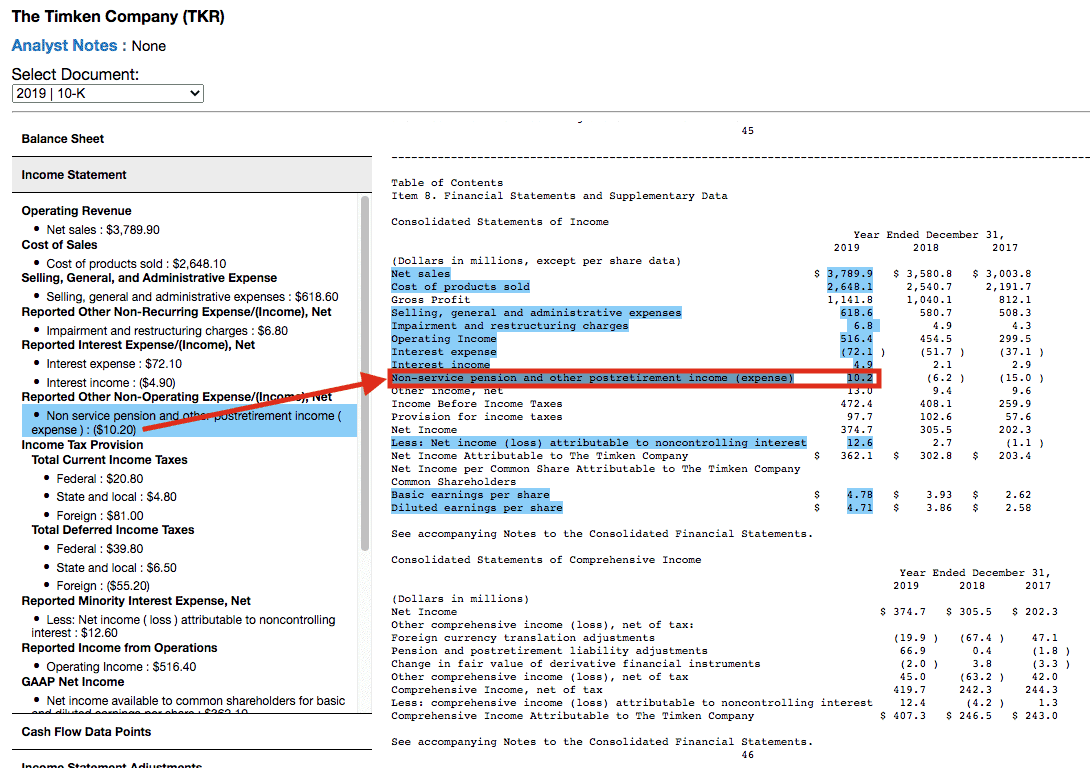The height and width of the screenshot is (768, 1090).
Task: Click the highlighted 516.4 operating income value
Action: coord(856,339)
